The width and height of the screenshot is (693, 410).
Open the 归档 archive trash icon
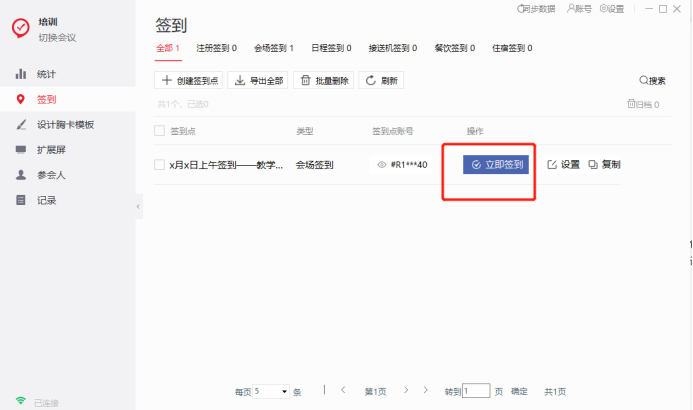(631, 103)
